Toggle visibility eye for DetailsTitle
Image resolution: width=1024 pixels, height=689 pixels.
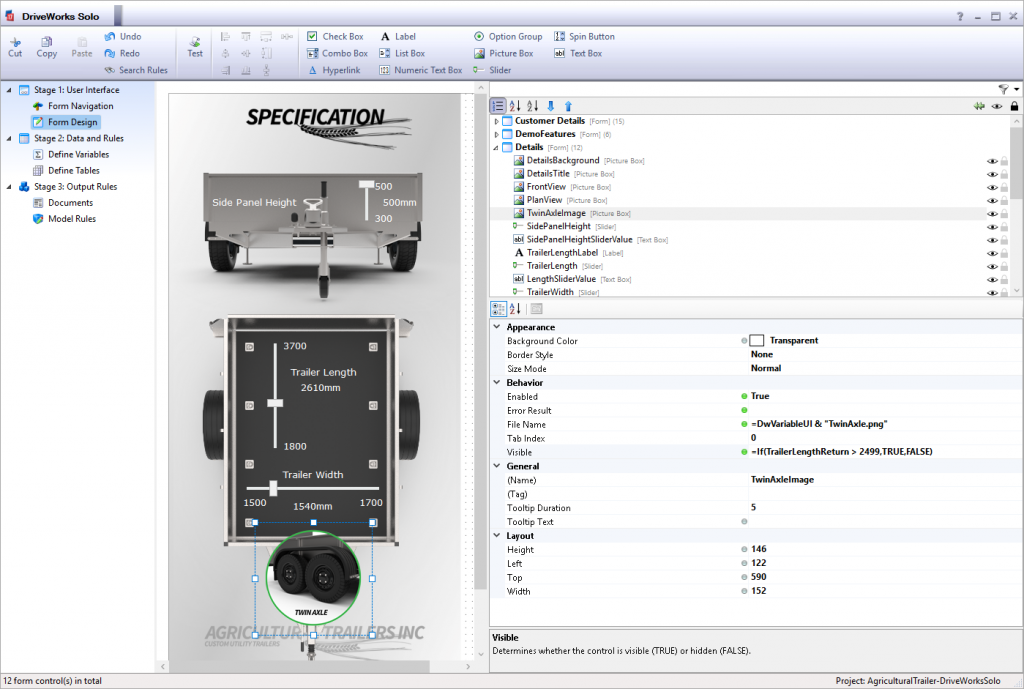click(x=992, y=174)
